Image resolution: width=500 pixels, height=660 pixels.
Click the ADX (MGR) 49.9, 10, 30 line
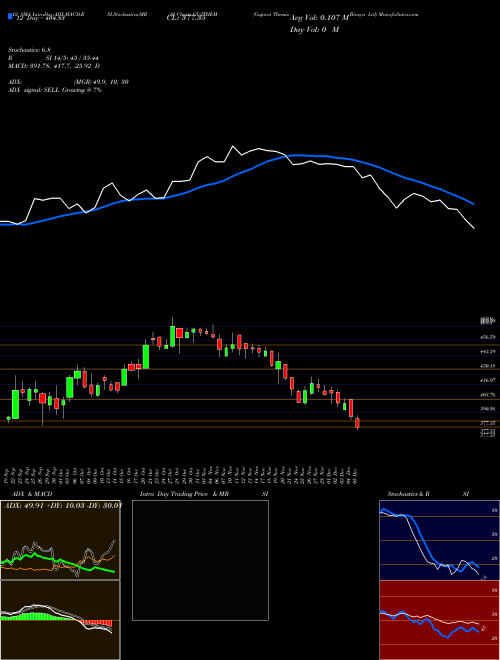(68, 82)
